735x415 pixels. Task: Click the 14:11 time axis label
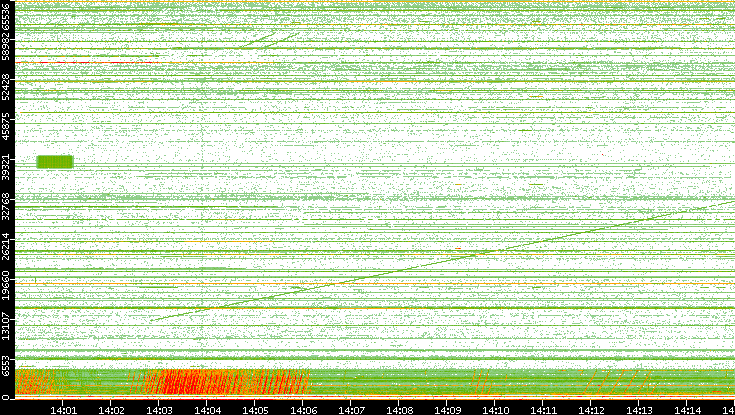point(543,410)
